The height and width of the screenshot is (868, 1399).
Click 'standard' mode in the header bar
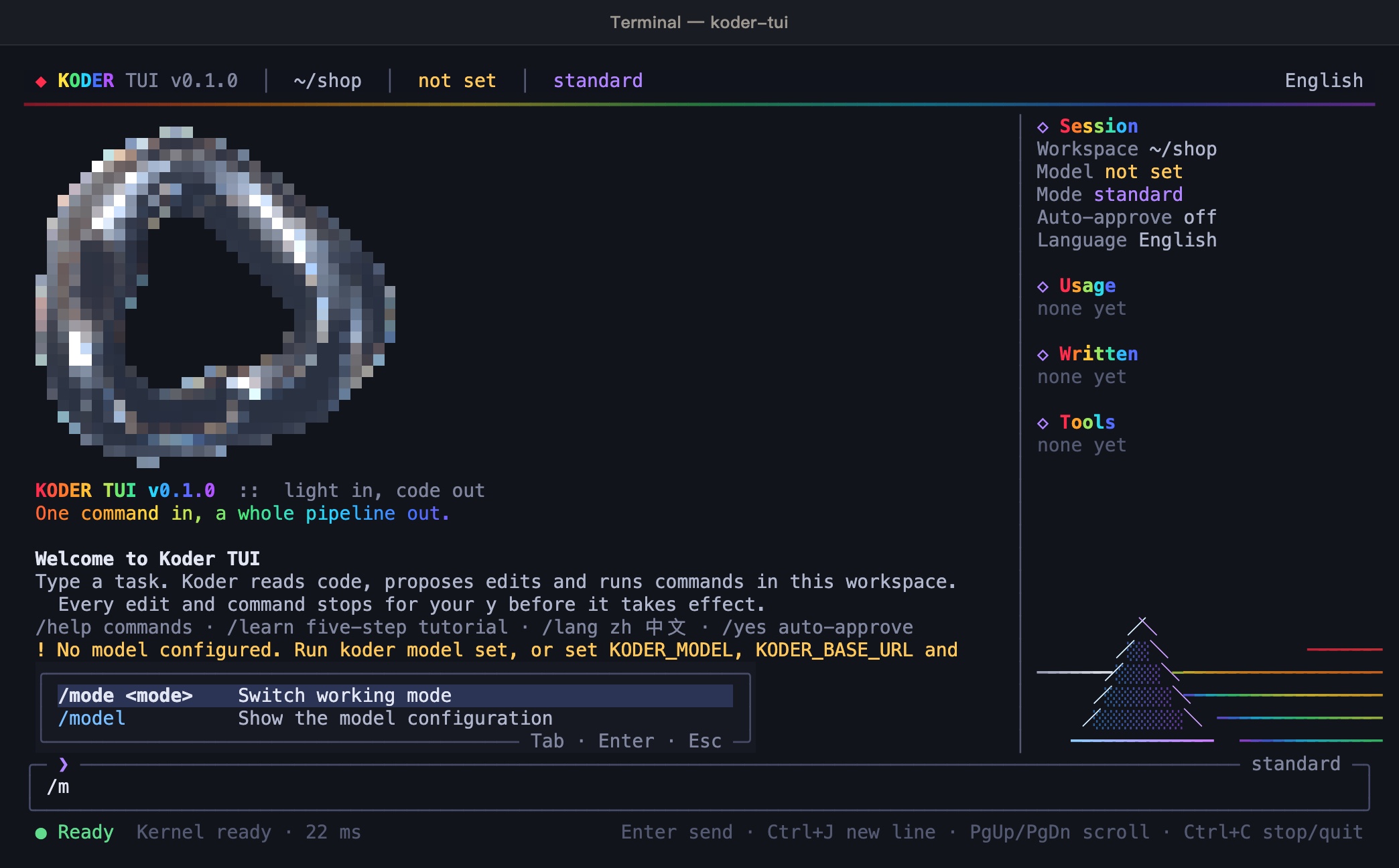click(x=598, y=80)
